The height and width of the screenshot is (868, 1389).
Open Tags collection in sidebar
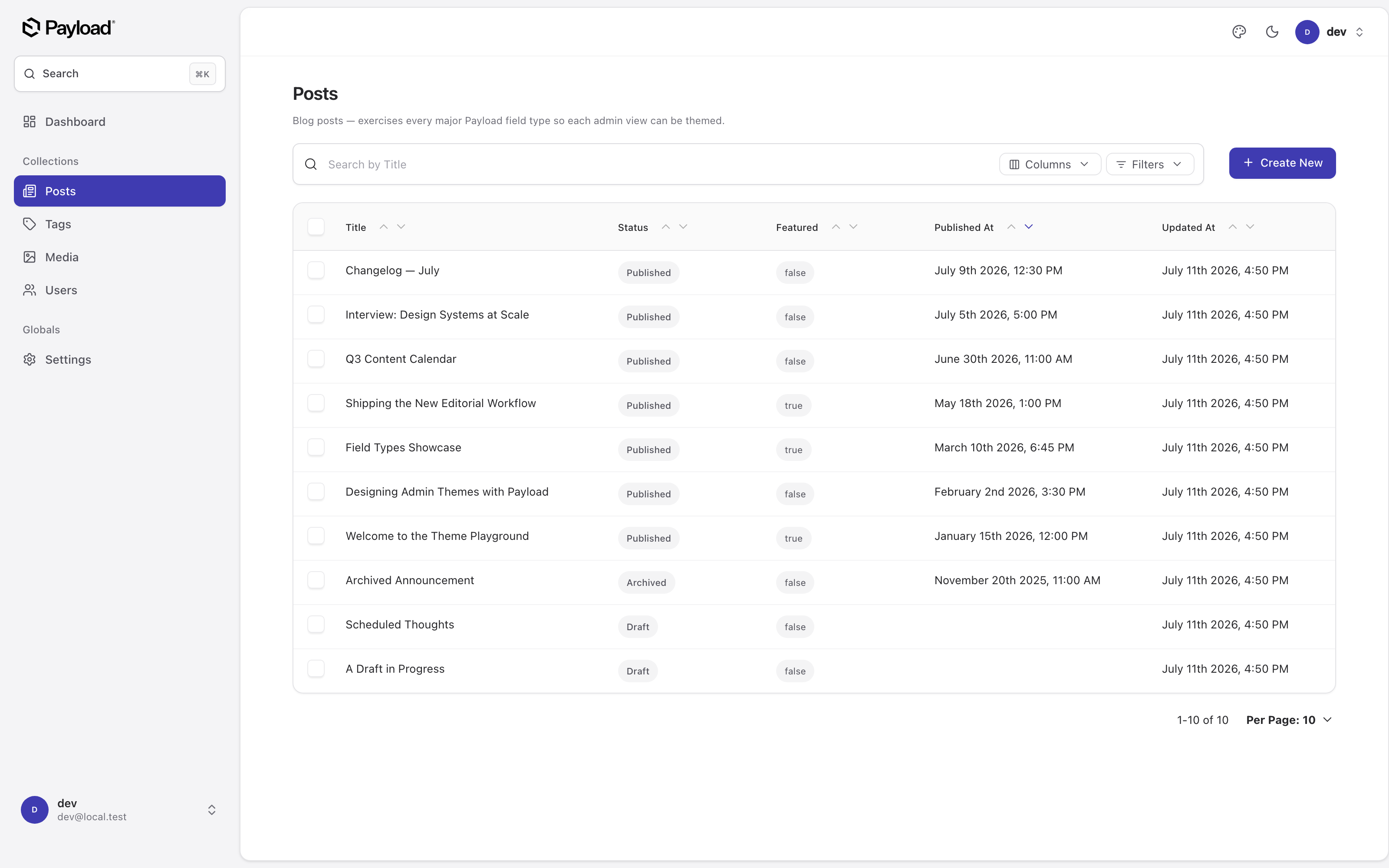(119, 224)
